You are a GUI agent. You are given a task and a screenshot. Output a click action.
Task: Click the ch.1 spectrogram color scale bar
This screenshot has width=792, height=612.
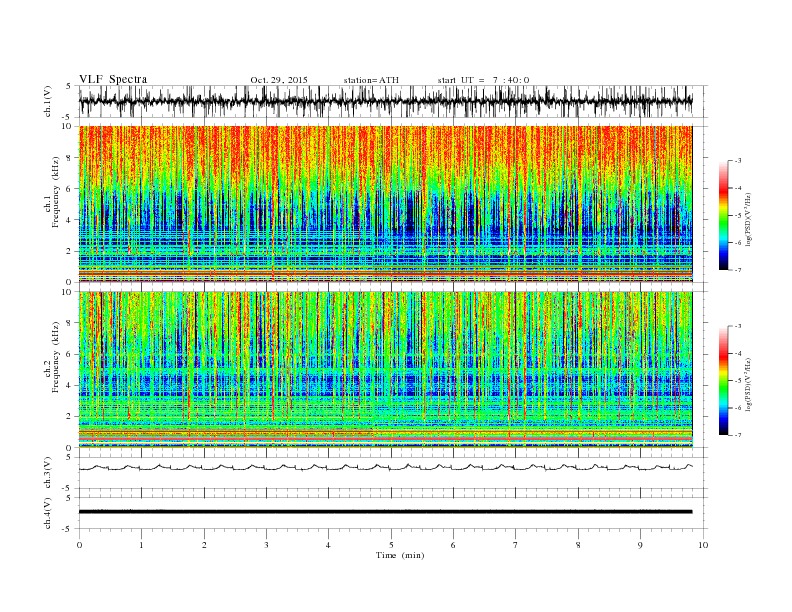pyautogui.click(x=724, y=215)
